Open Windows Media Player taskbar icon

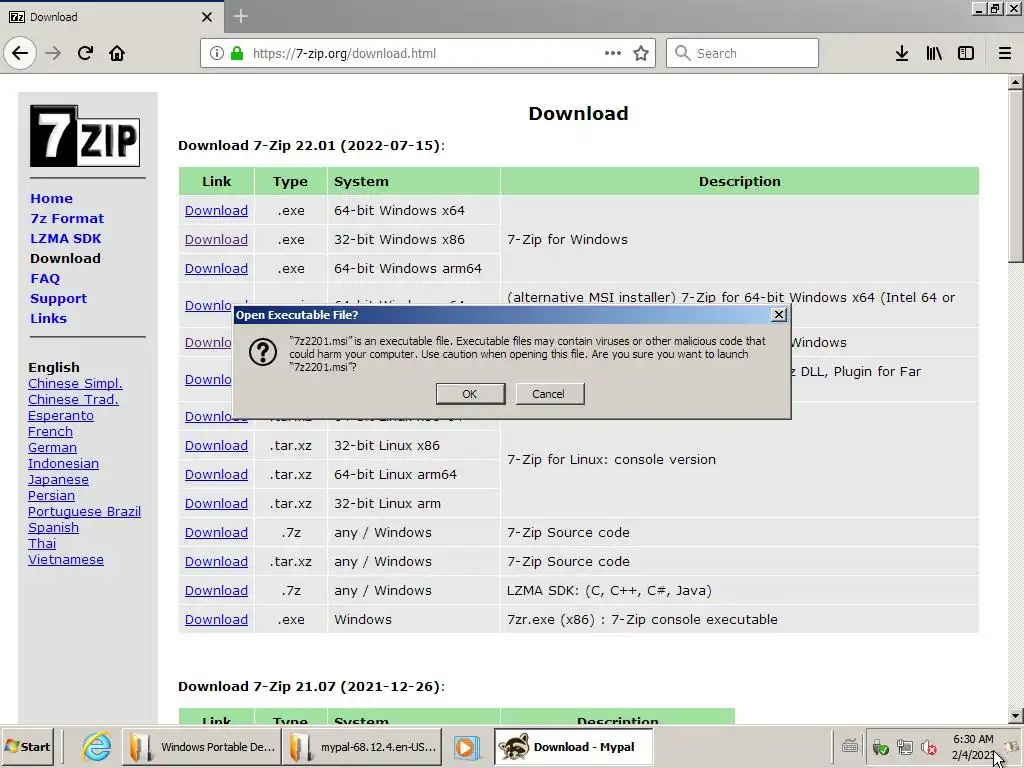466,747
